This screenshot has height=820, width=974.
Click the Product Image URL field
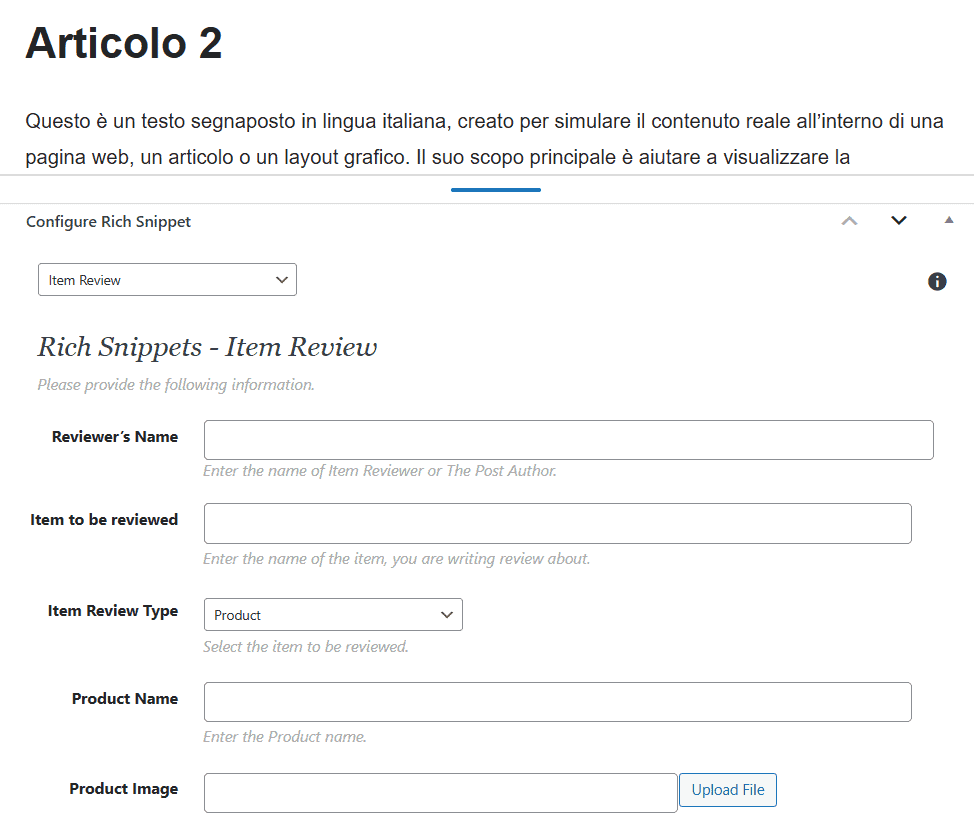[440, 793]
